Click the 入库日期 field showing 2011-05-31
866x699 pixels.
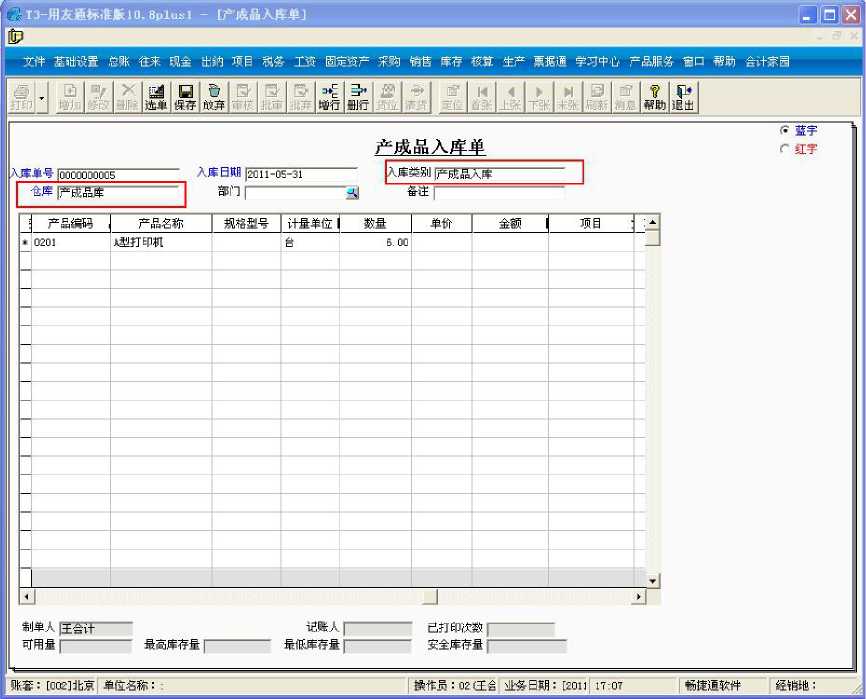[x=302, y=174]
